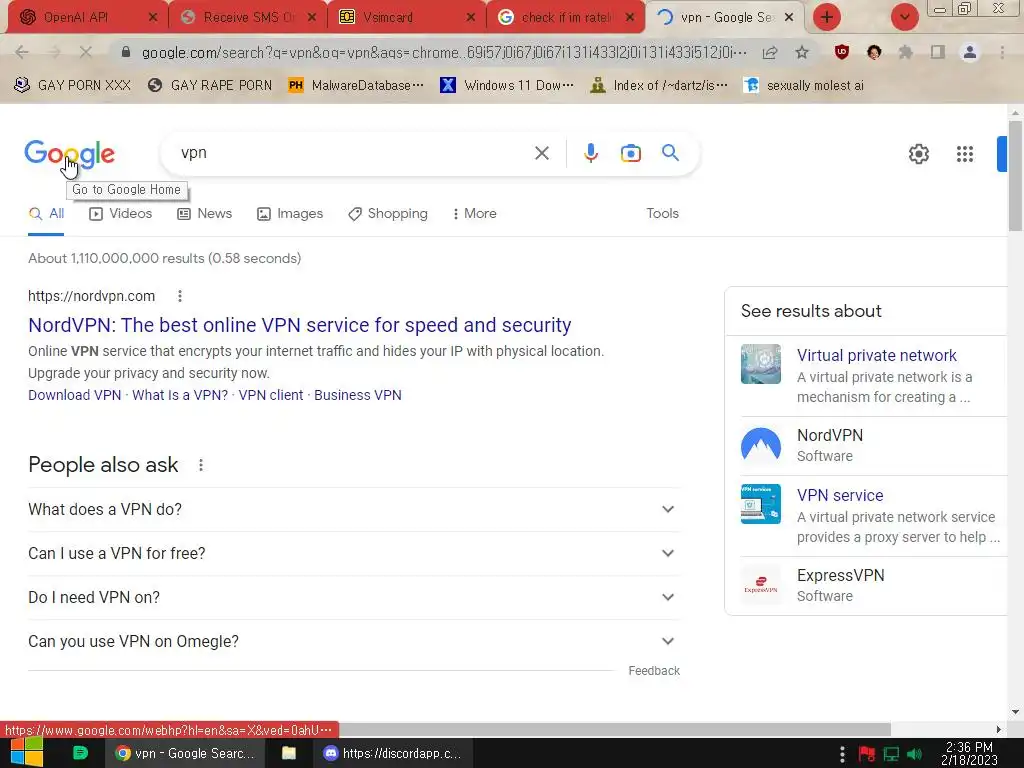
Task: Open Virtual private network result
Action: click(x=876, y=355)
